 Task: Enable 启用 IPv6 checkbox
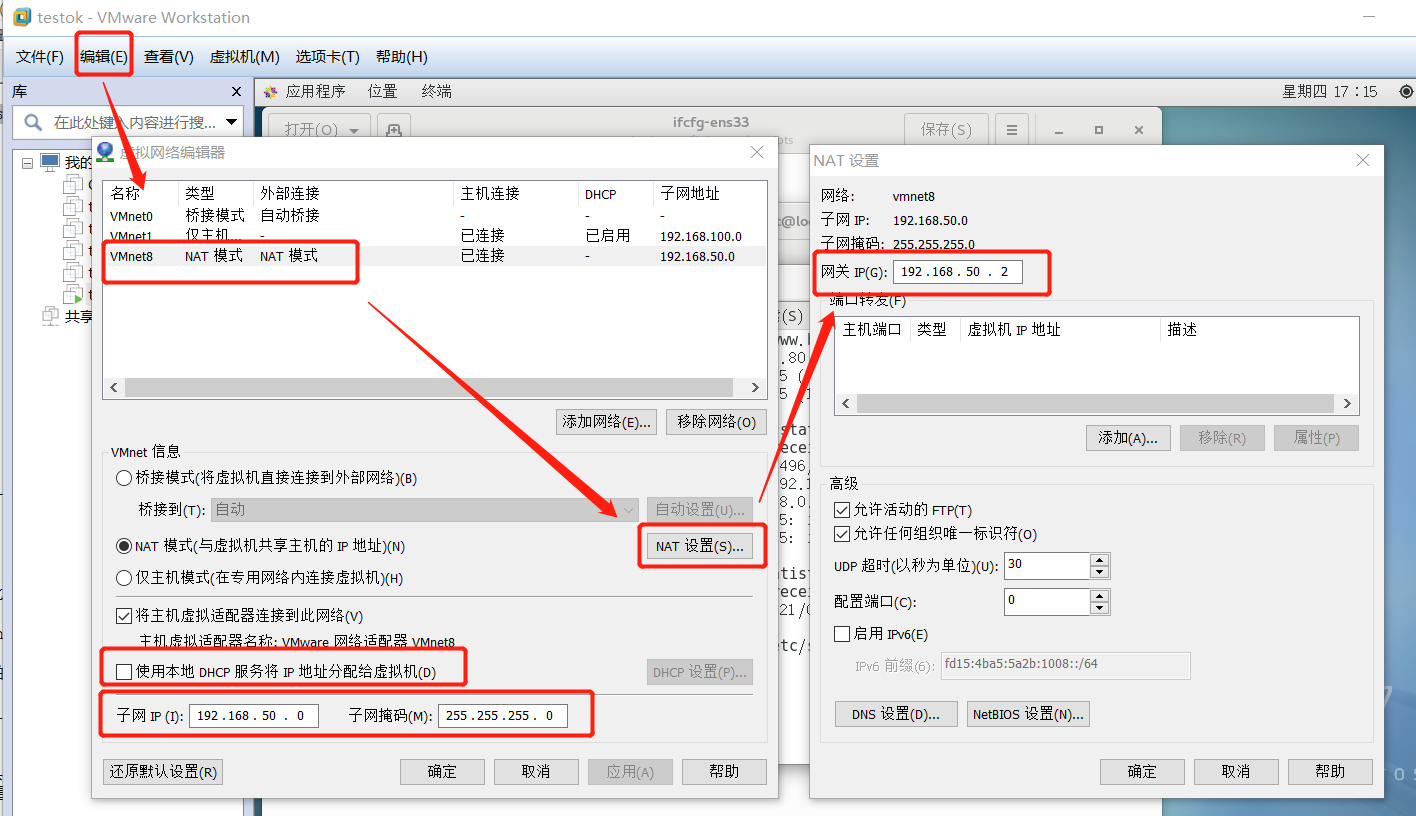(x=842, y=634)
